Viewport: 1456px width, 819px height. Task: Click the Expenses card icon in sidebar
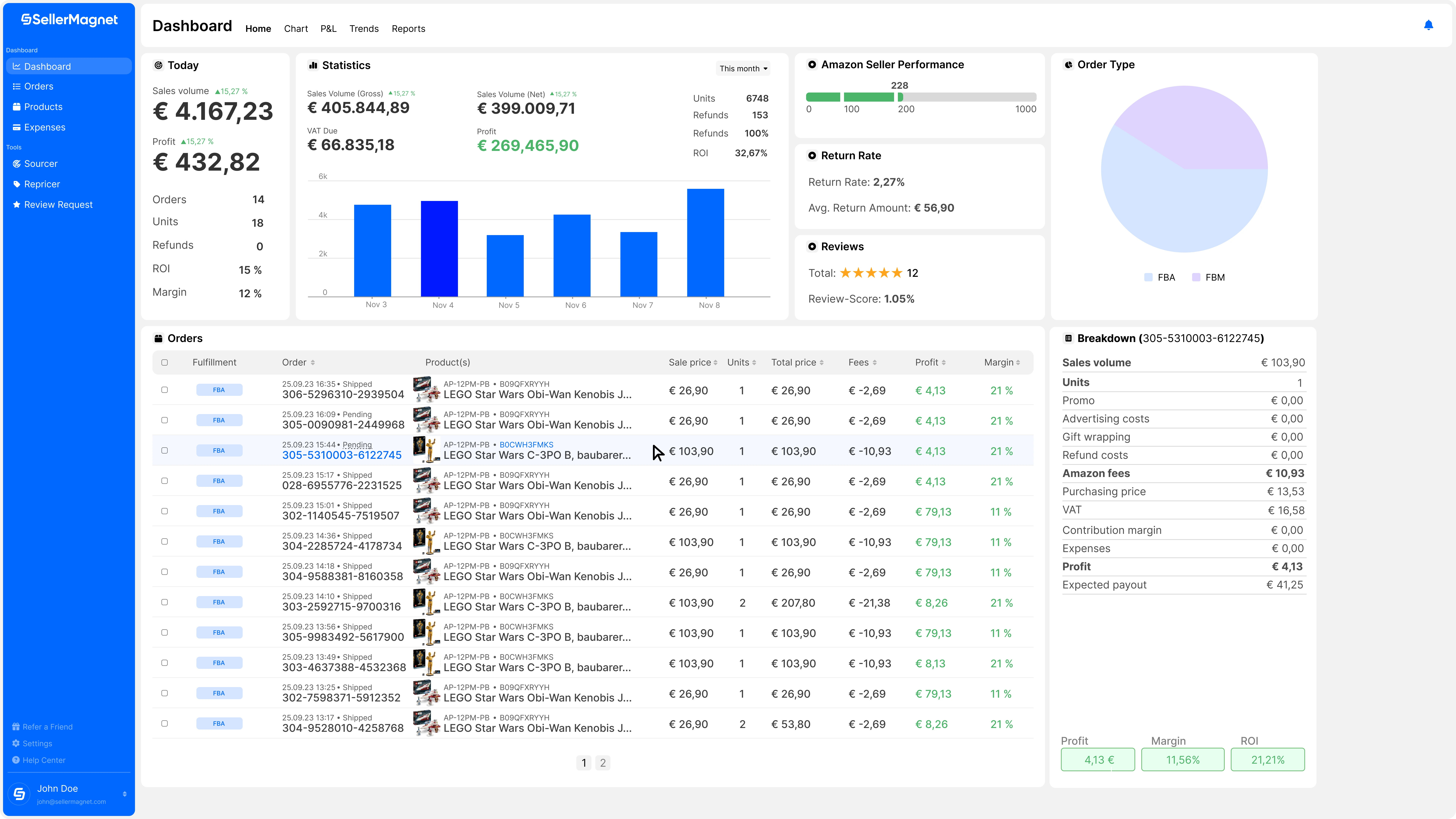coord(16,127)
